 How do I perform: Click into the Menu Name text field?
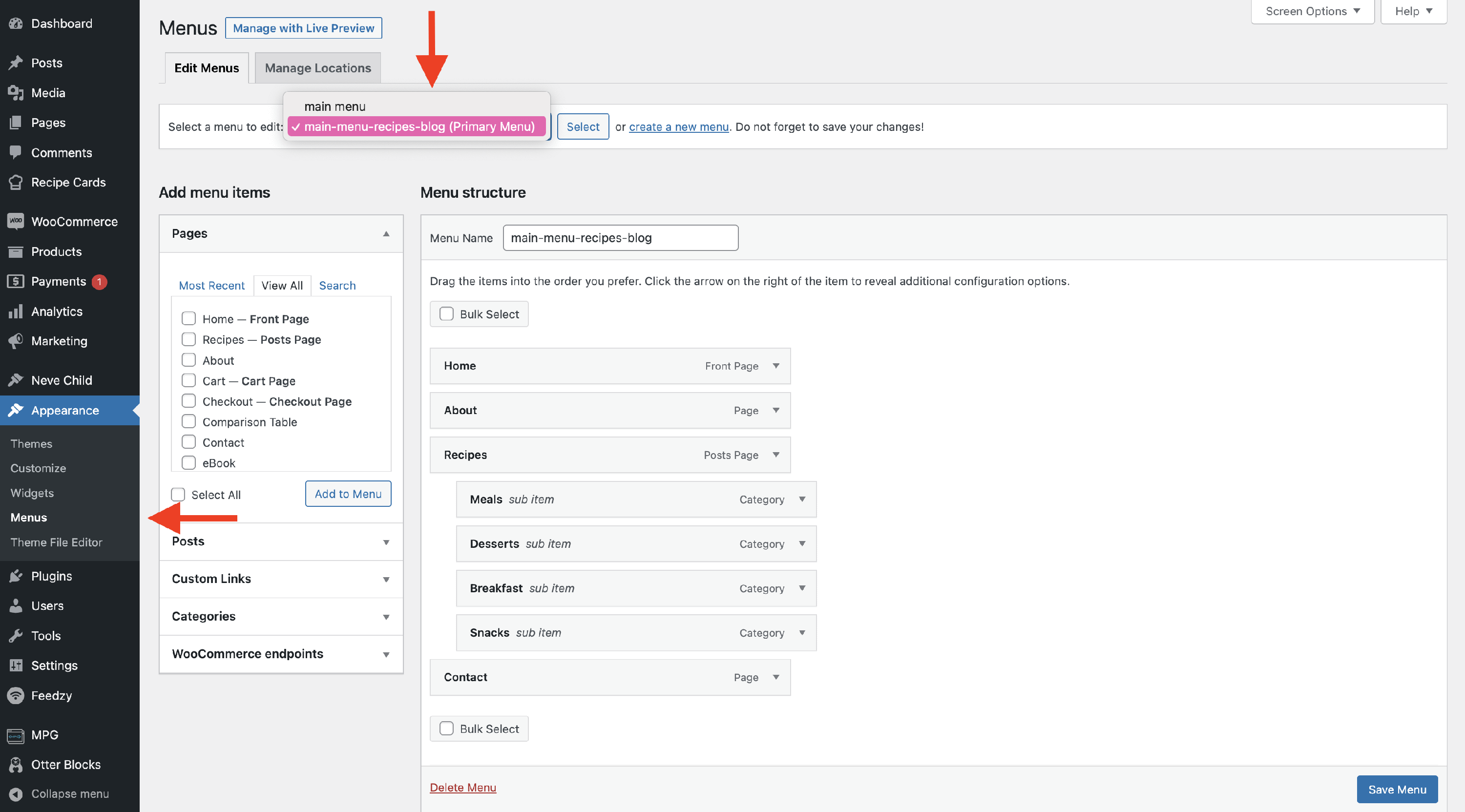click(620, 238)
